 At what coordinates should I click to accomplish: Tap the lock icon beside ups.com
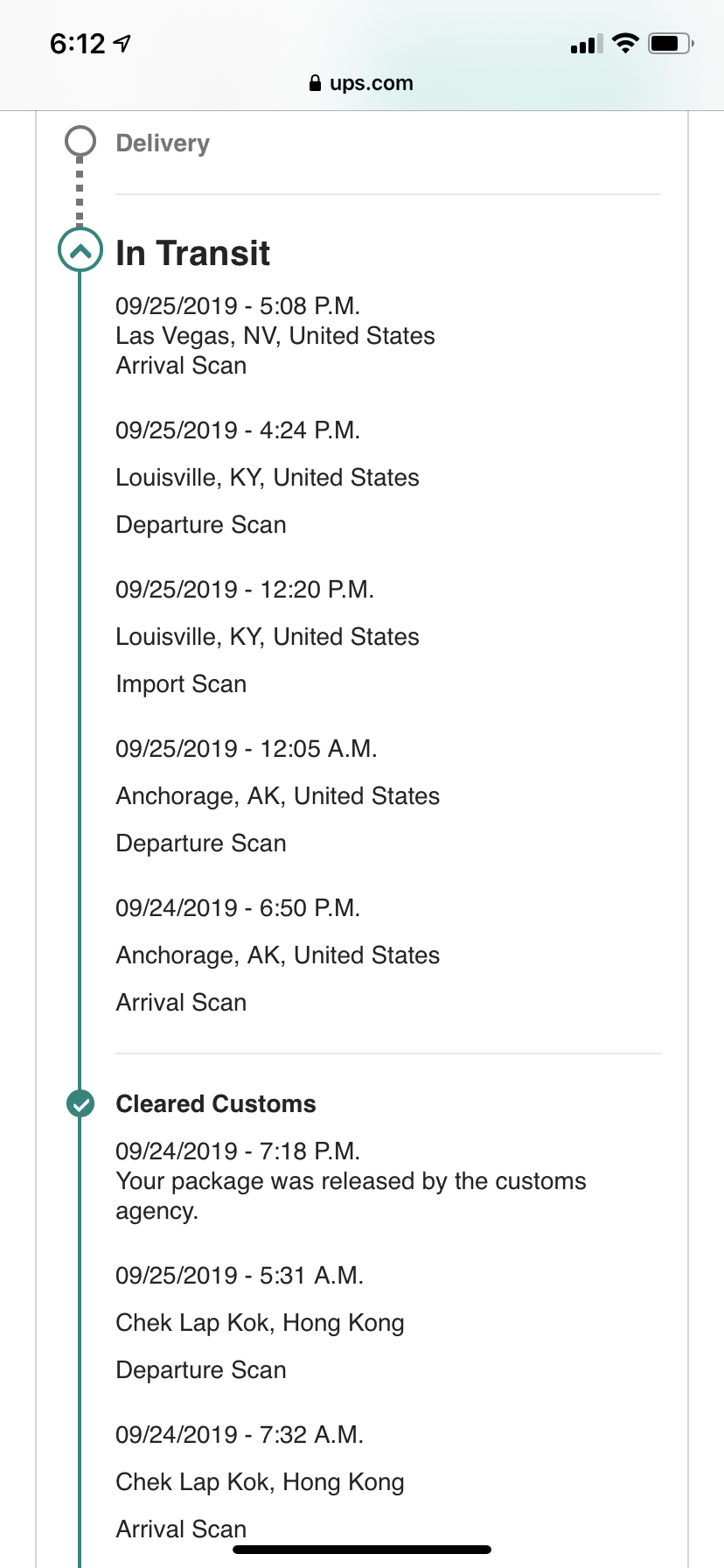point(315,83)
